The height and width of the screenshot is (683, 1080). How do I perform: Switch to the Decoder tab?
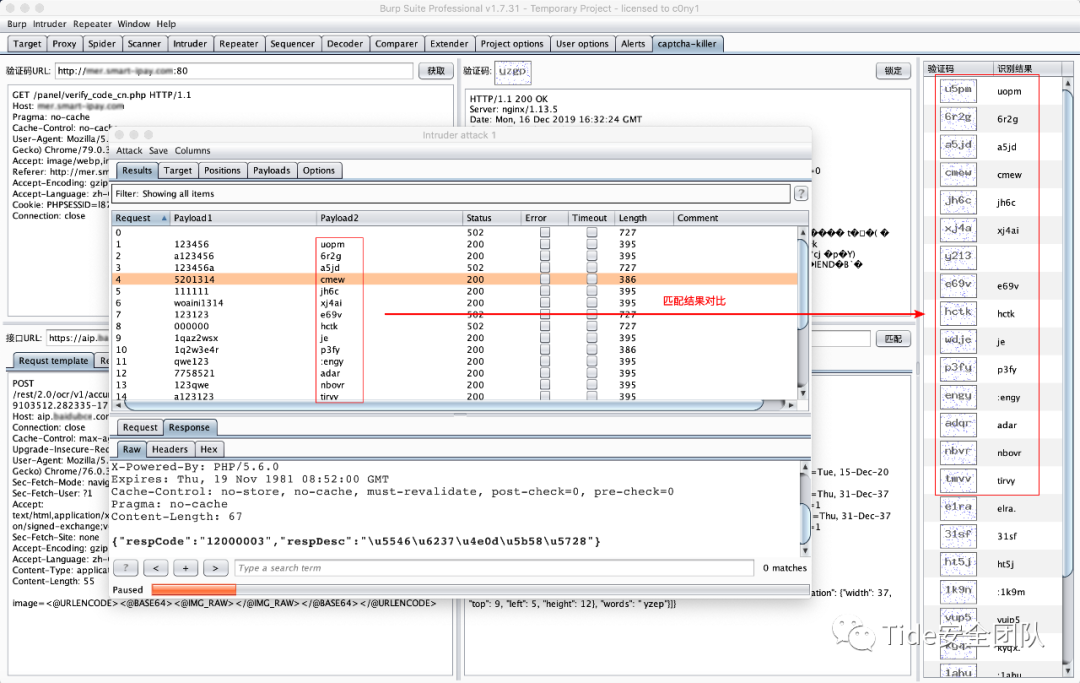coord(344,43)
